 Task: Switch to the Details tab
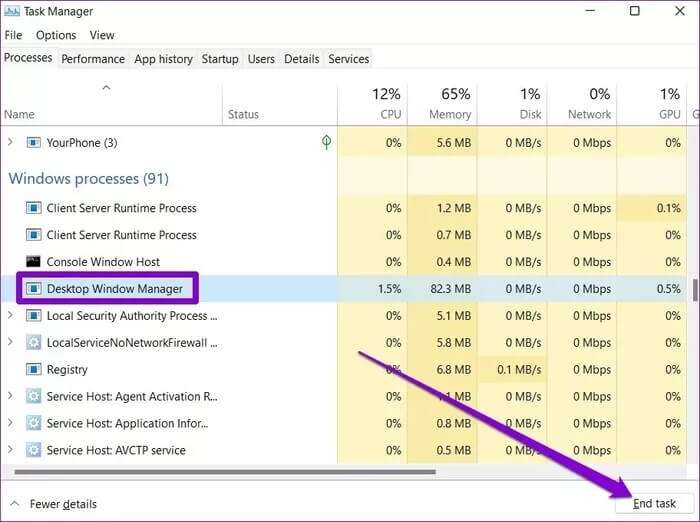pyautogui.click(x=302, y=59)
